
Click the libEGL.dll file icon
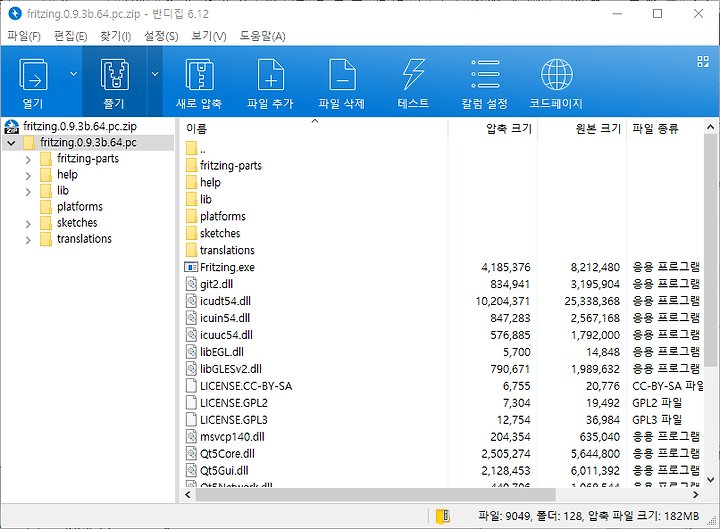pyautogui.click(x=191, y=352)
